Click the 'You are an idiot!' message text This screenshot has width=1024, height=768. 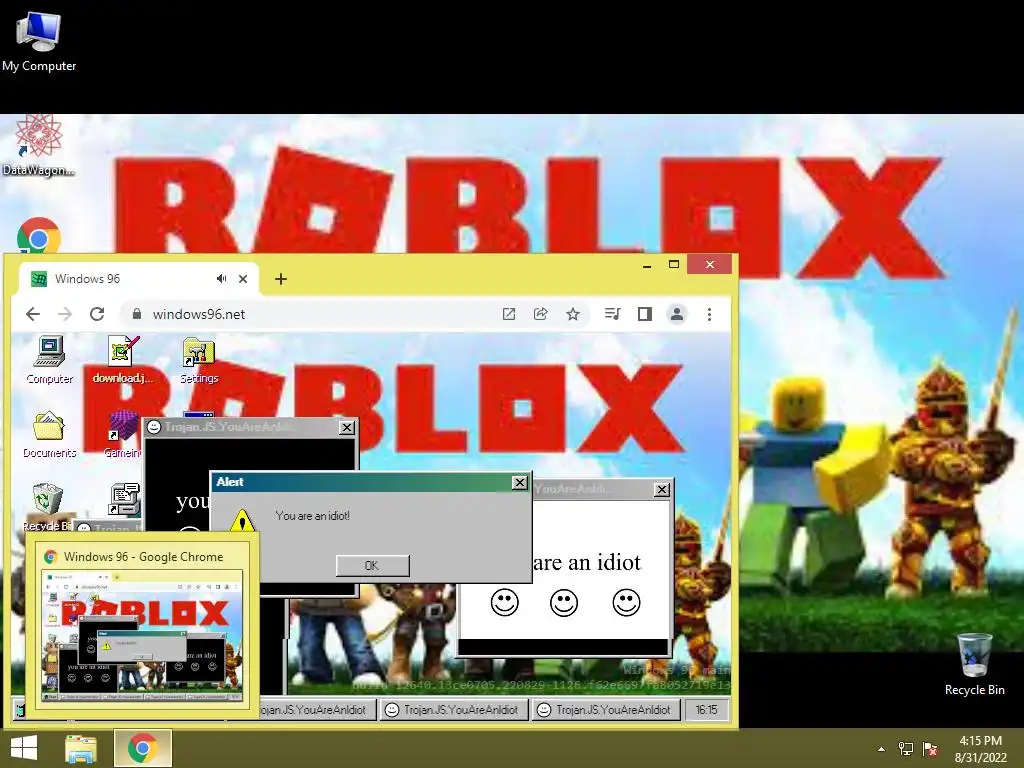[x=313, y=516]
